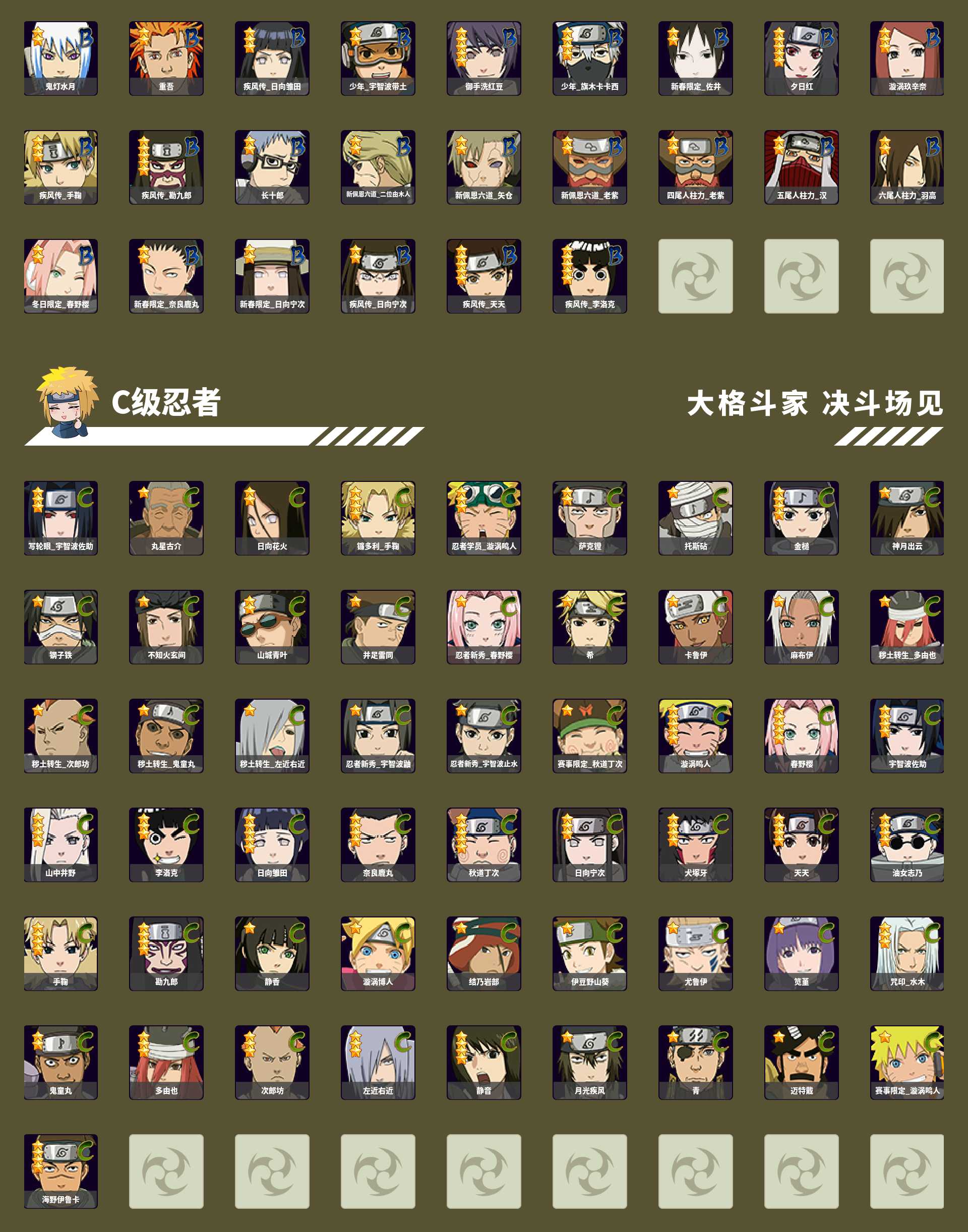The image size is (968, 1232).
Task: Open the 漩涡博人 portrait
Action: tap(378, 953)
